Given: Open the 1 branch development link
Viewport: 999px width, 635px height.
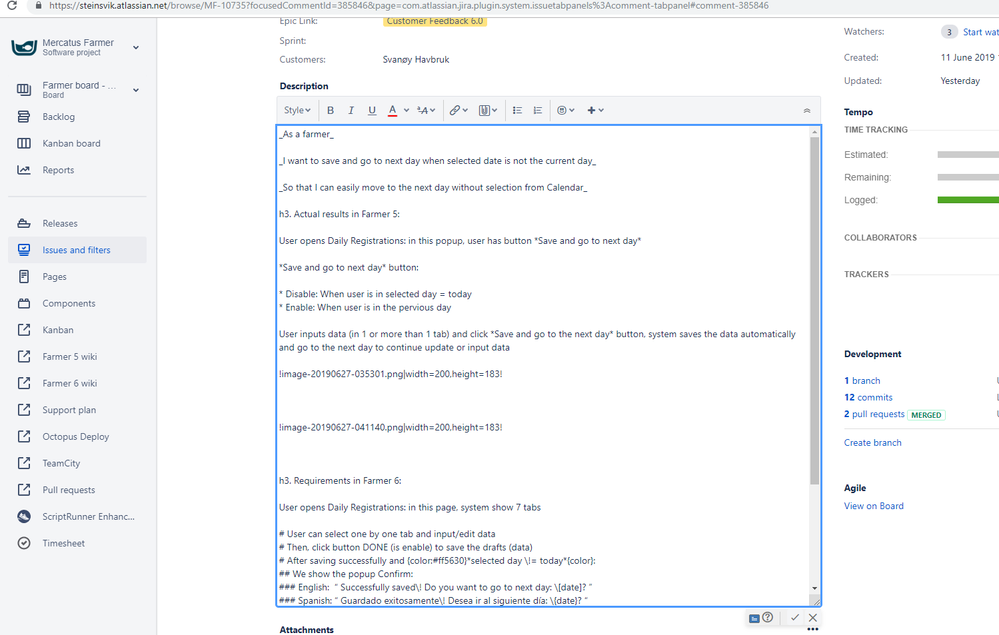Looking at the screenshot, I should [862, 381].
